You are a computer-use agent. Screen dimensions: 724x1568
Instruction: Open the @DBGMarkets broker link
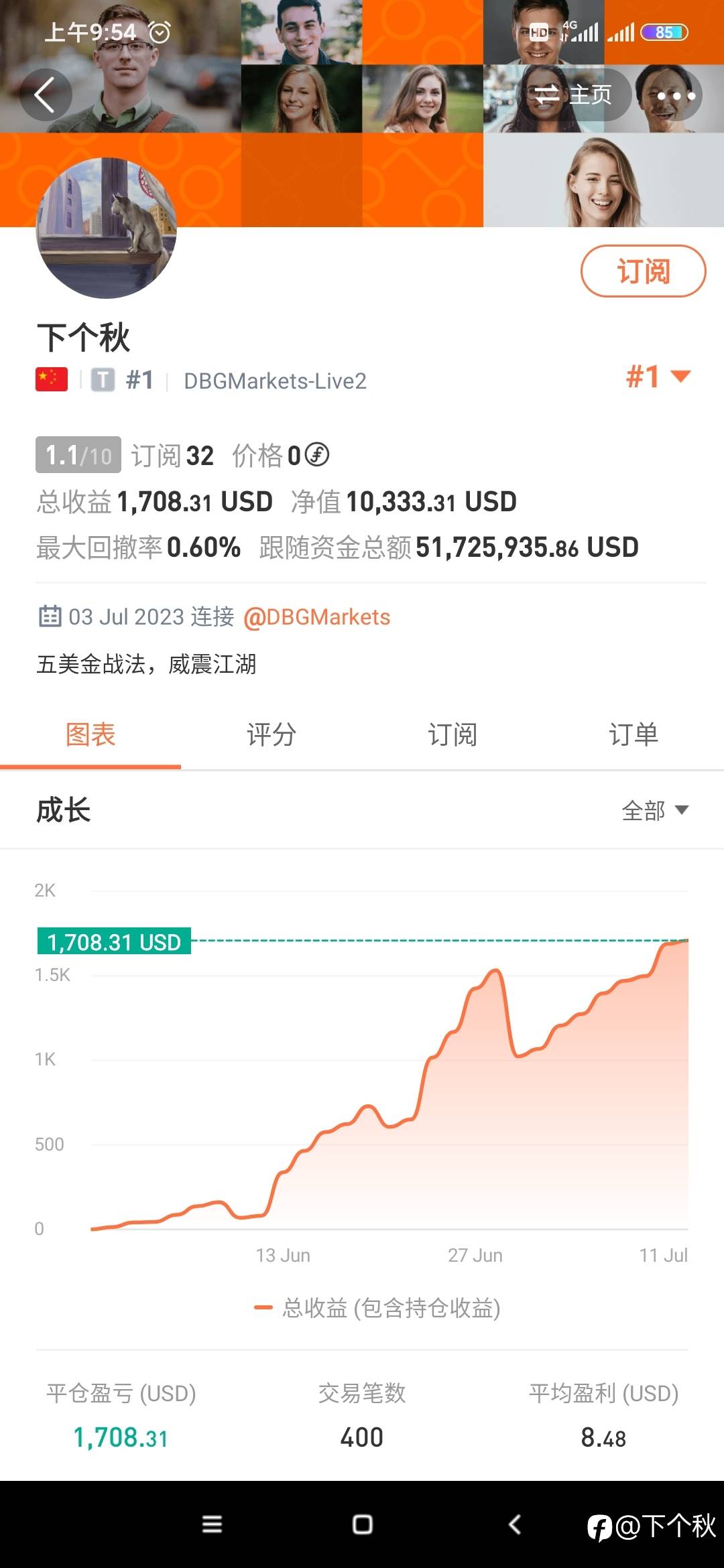pos(316,616)
